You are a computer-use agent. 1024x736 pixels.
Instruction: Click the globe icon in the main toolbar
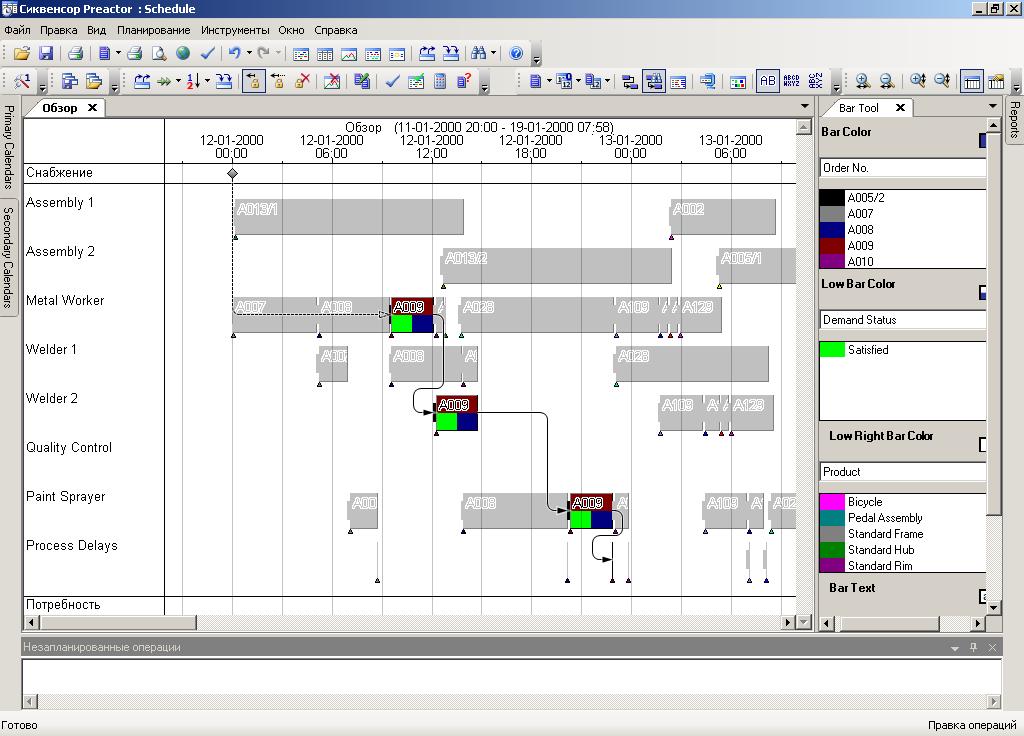tap(183, 54)
